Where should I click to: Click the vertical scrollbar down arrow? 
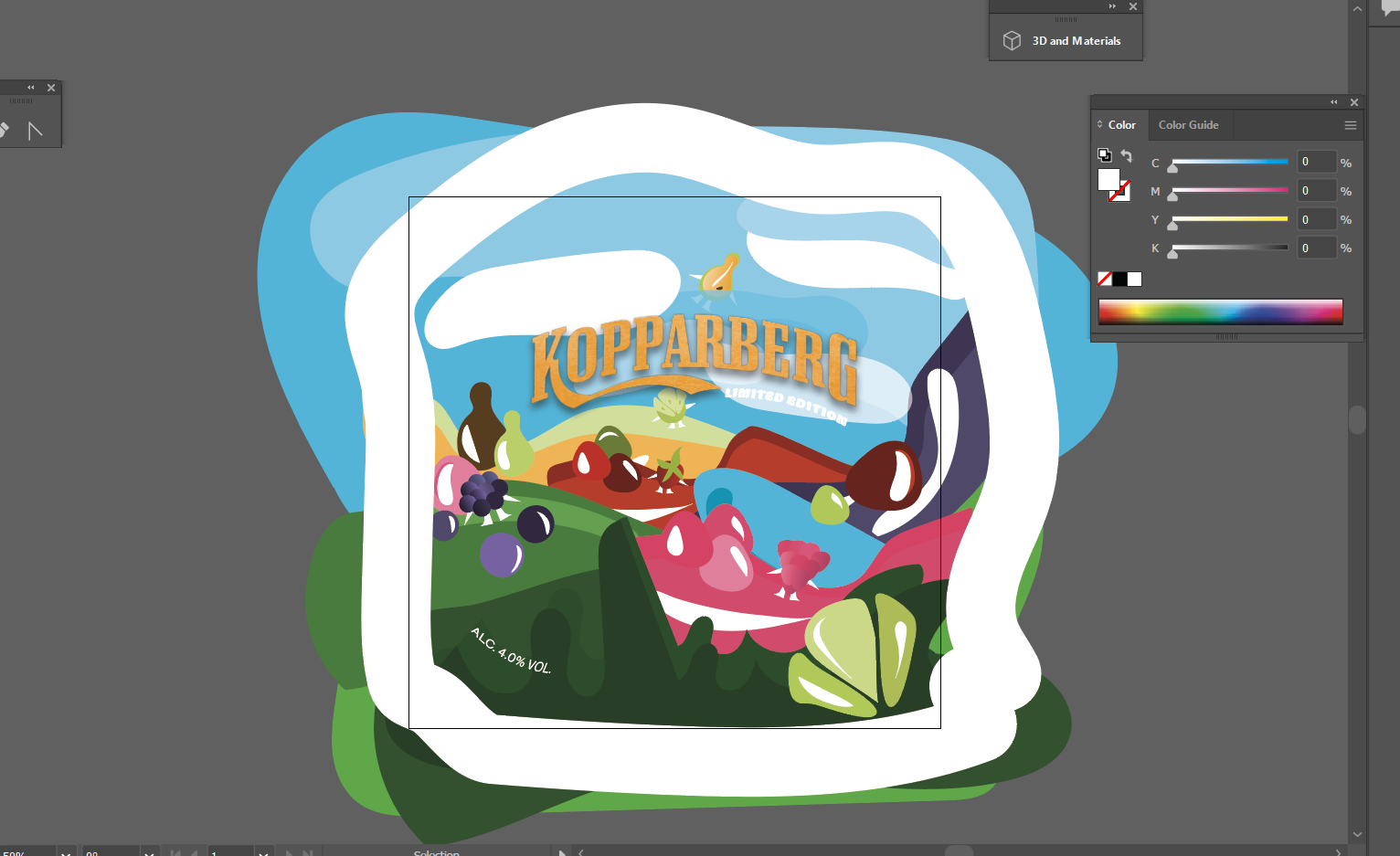[1357, 834]
